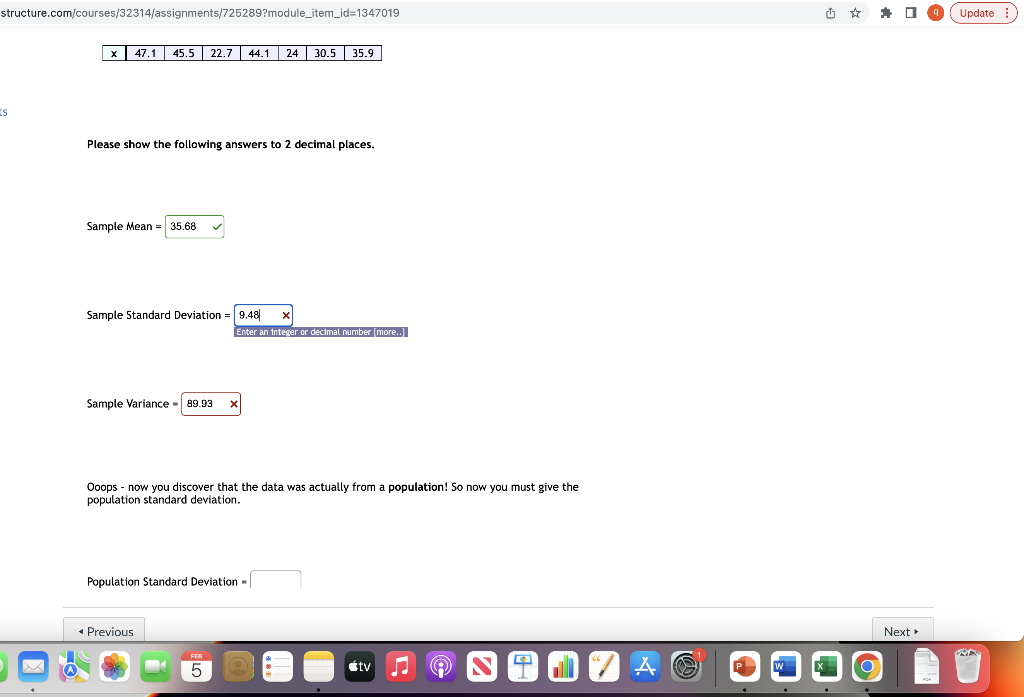Screen dimensions: 1024x697
Task: Click the browser address bar URL
Action: coord(200,13)
